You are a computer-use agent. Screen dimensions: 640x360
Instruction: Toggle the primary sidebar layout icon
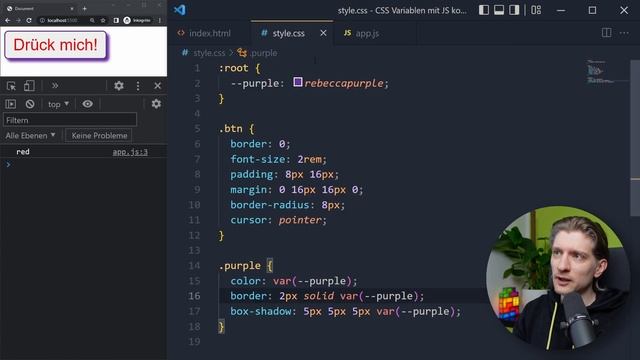tap(484, 10)
